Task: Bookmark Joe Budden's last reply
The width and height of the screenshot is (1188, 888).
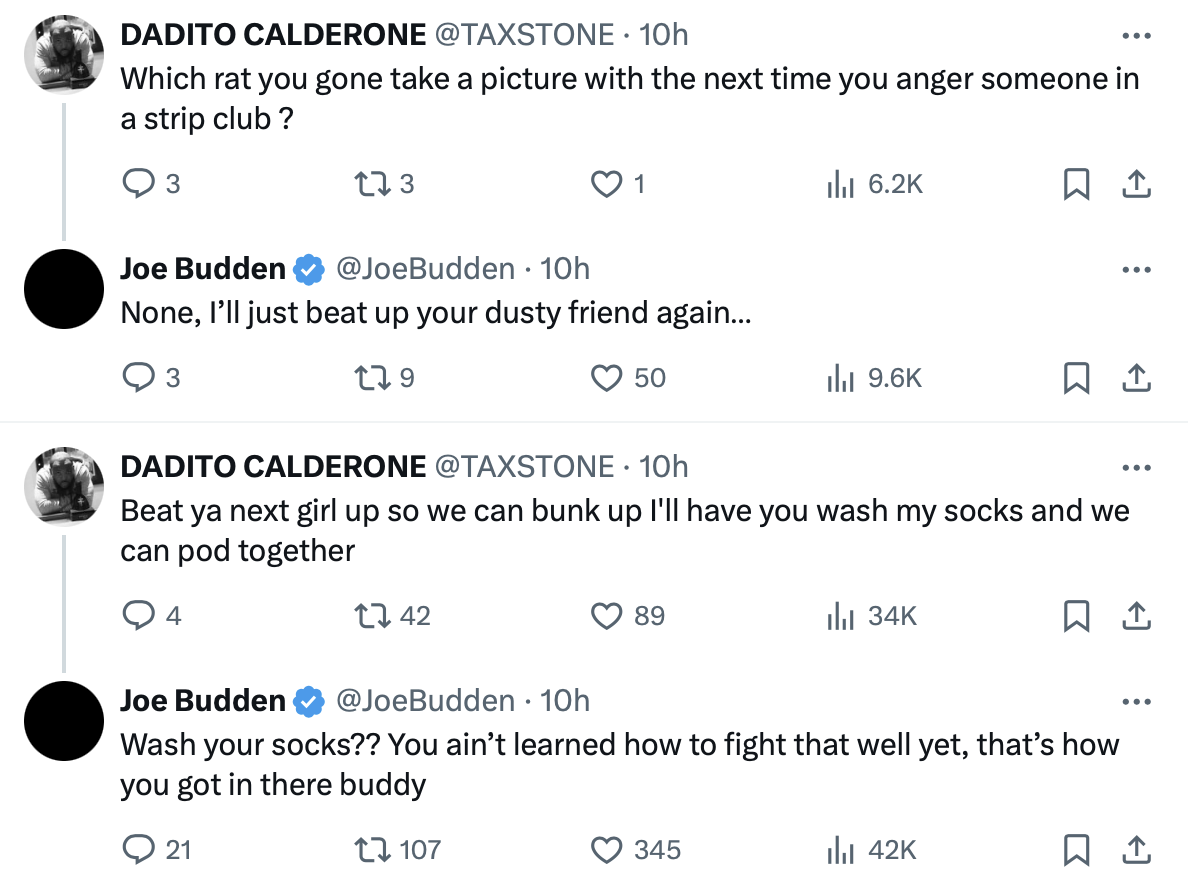Action: point(1077,849)
